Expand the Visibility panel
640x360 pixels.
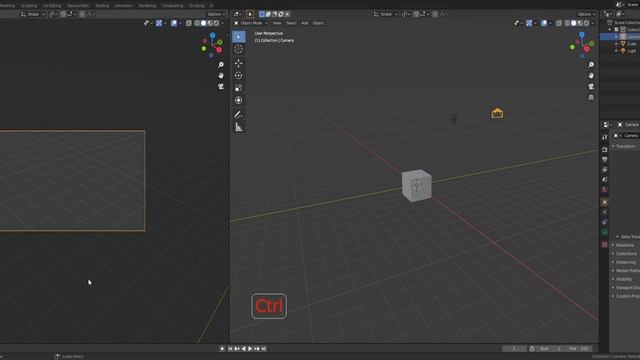(624, 279)
